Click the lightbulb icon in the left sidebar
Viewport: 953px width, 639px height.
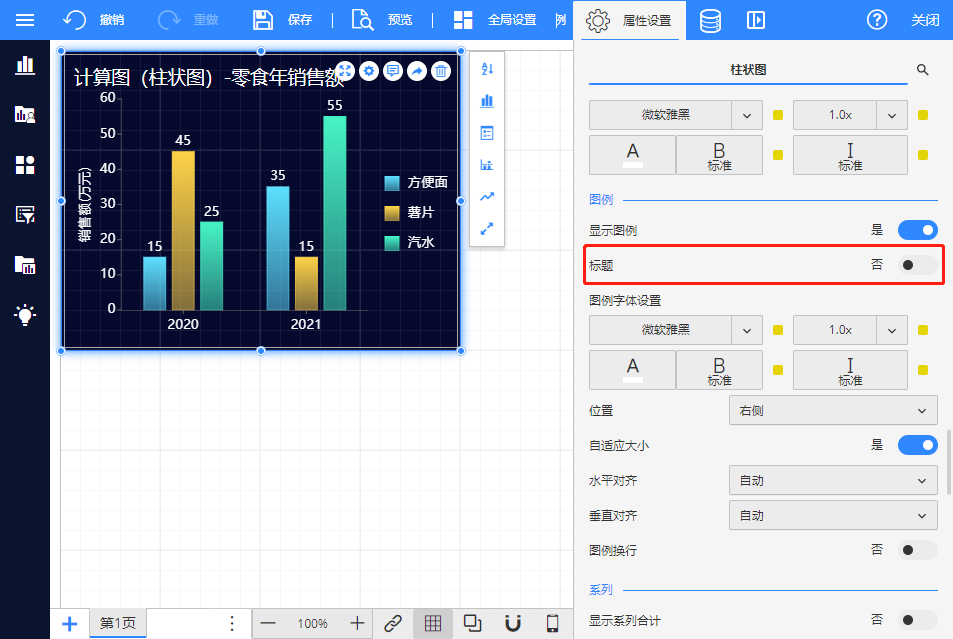[25, 315]
